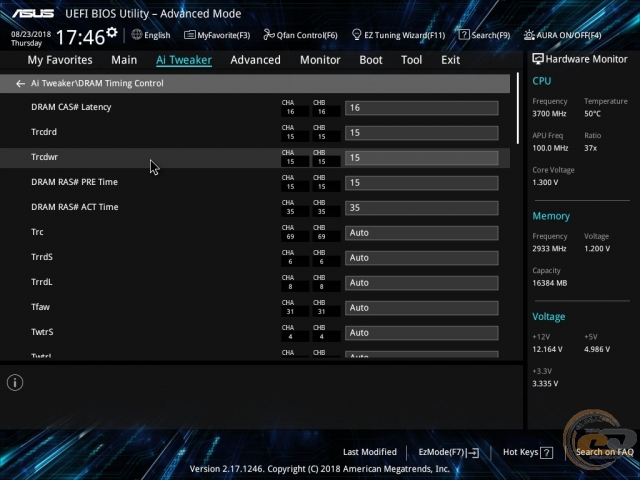This screenshot has width=640, height=480.
Task: Click the 08/23/2018 date text
Action: pyautogui.click(x=31, y=34)
